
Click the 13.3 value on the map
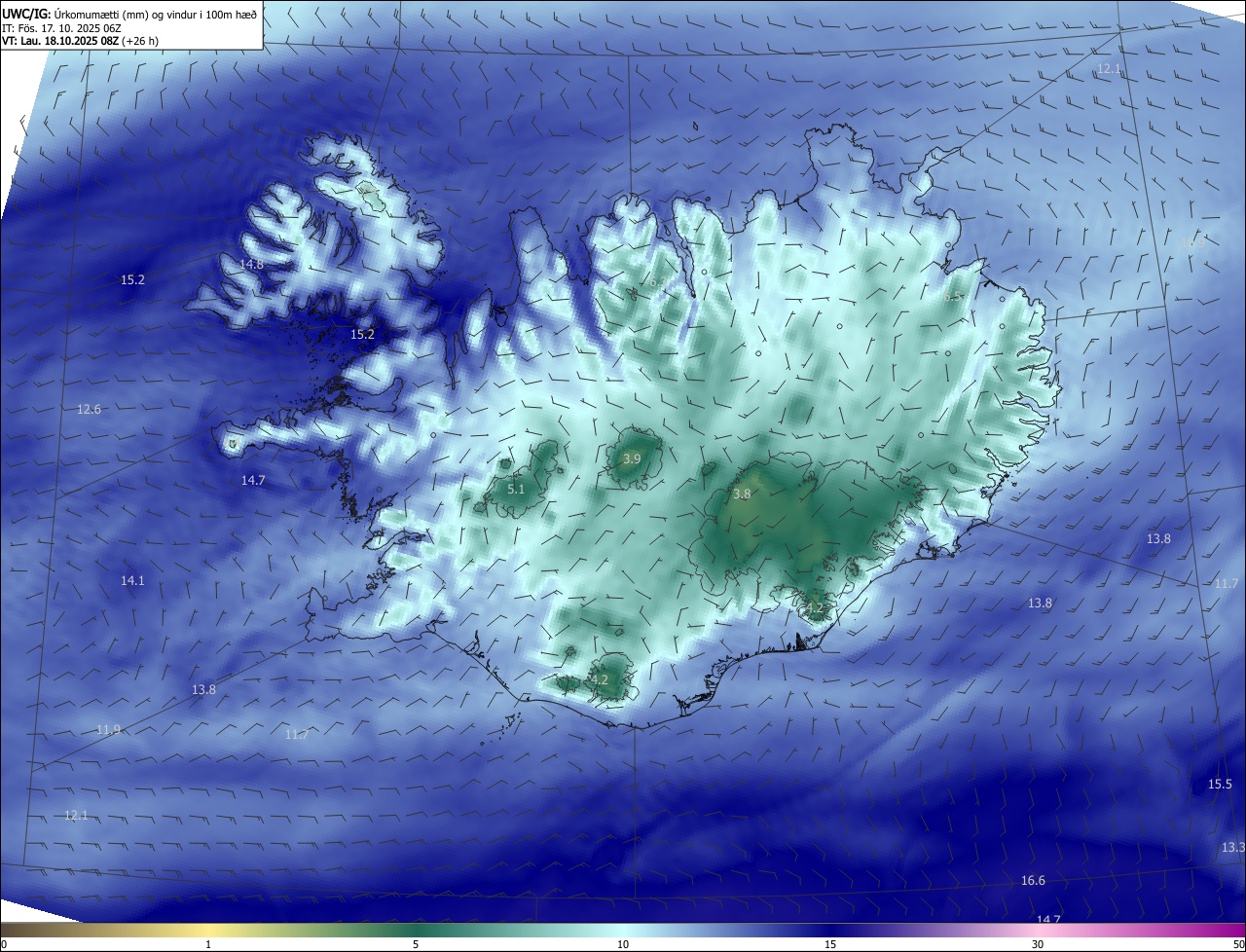[x=1232, y=847]
